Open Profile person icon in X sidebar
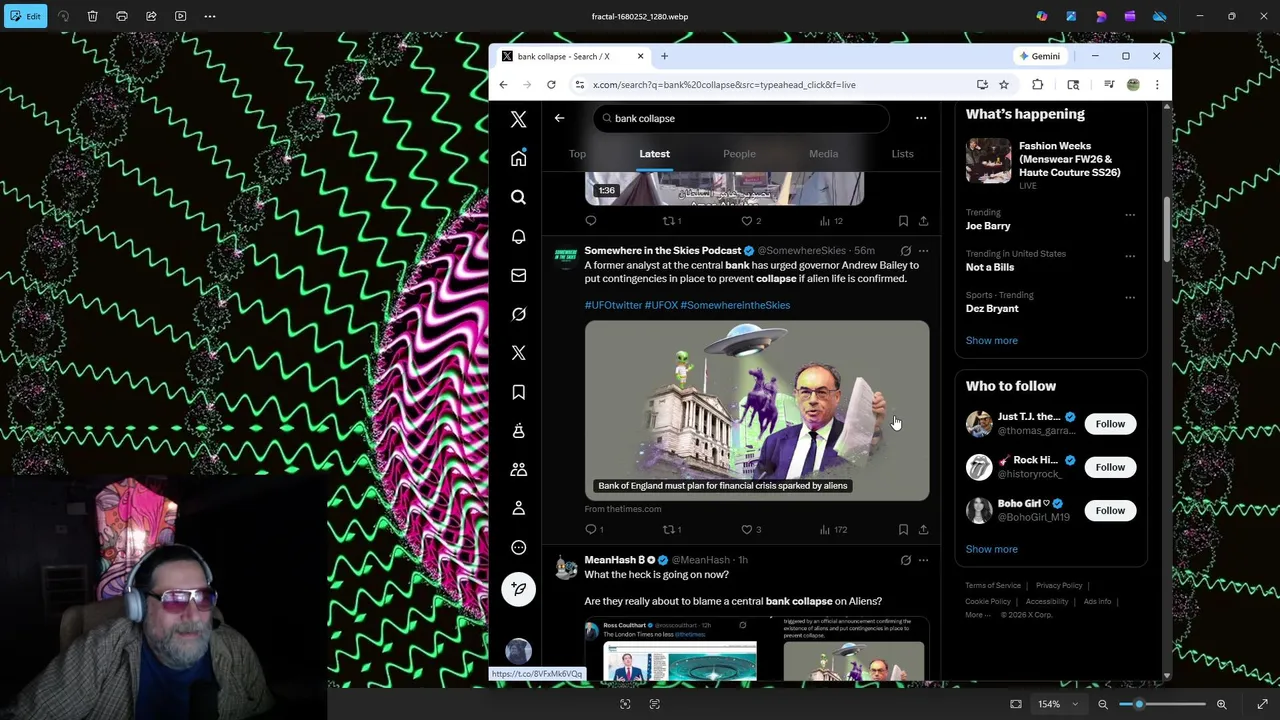This screenshot has width=1280, height=720. coord(518,508)
